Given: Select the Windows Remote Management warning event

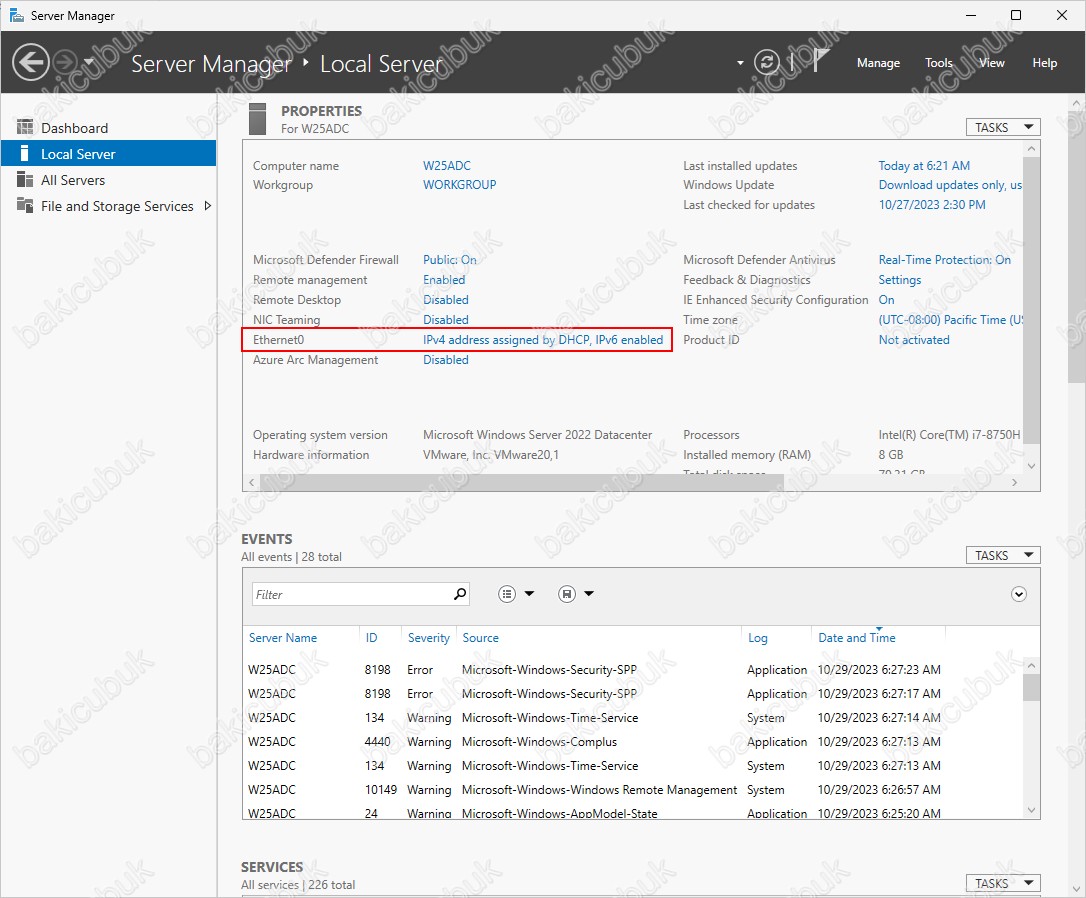Looking at the screenshot, I should 632,789.
